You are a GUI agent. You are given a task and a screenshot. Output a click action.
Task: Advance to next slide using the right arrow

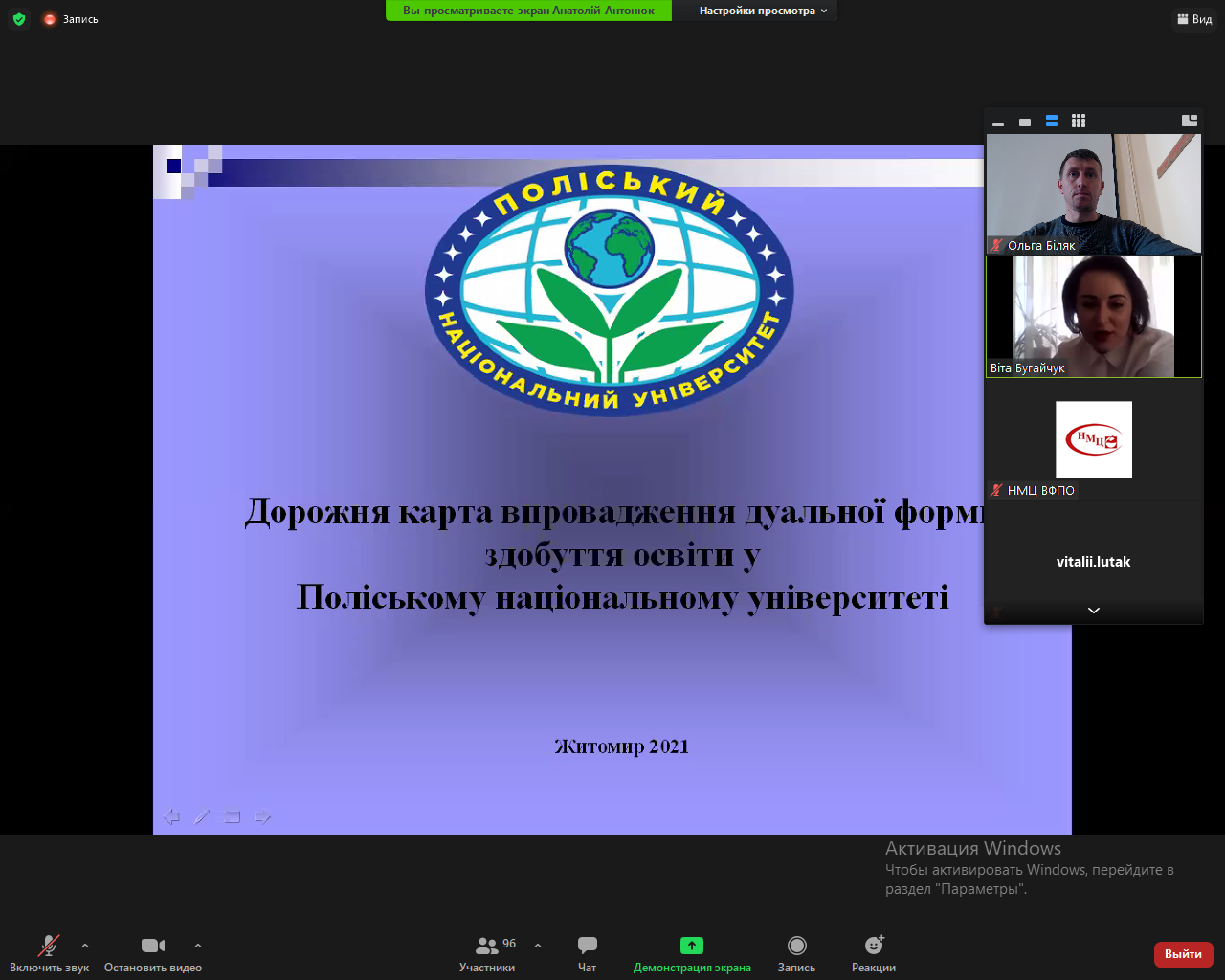point(262,816)
